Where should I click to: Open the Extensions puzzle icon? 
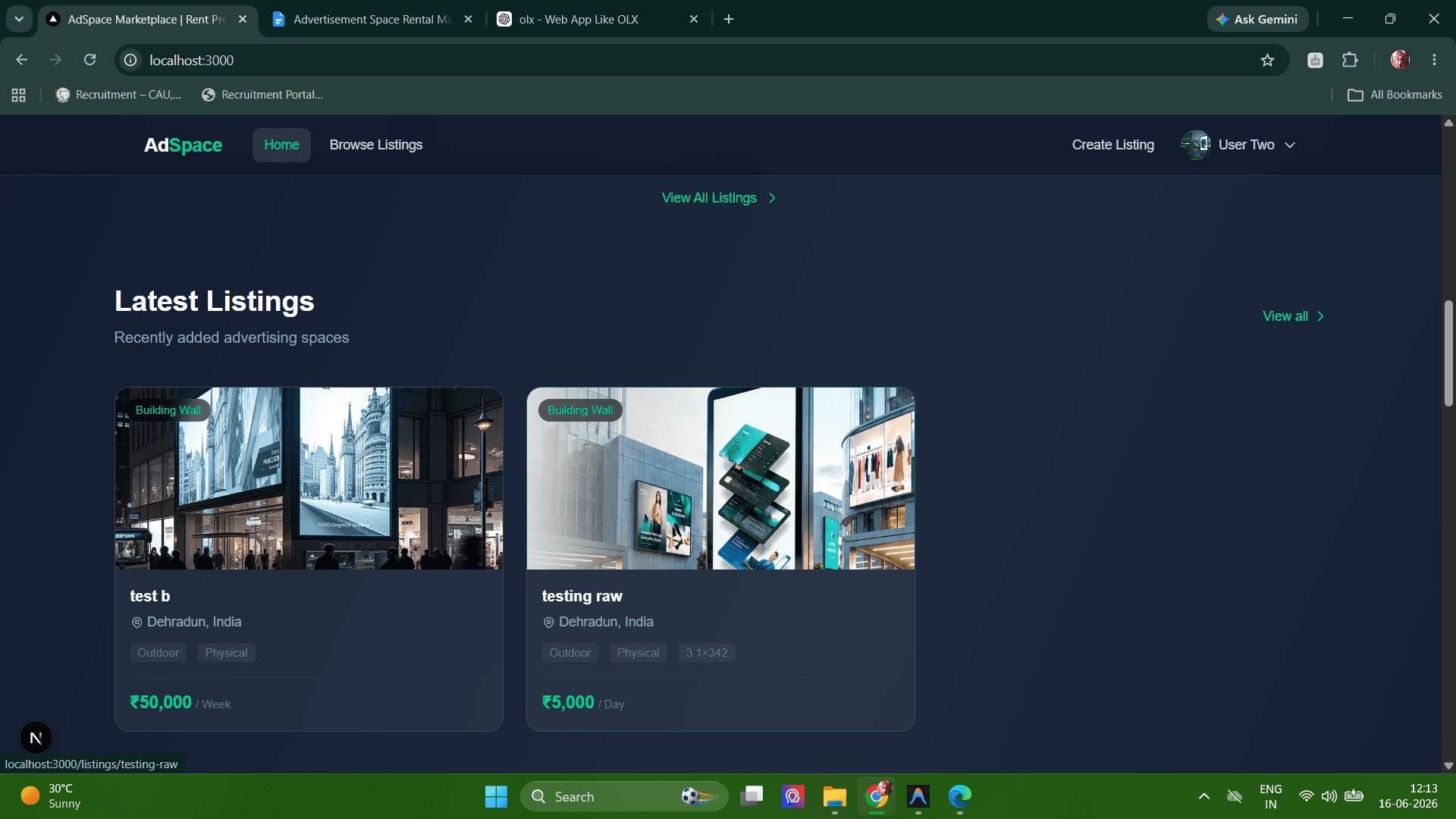point(1350,60)
